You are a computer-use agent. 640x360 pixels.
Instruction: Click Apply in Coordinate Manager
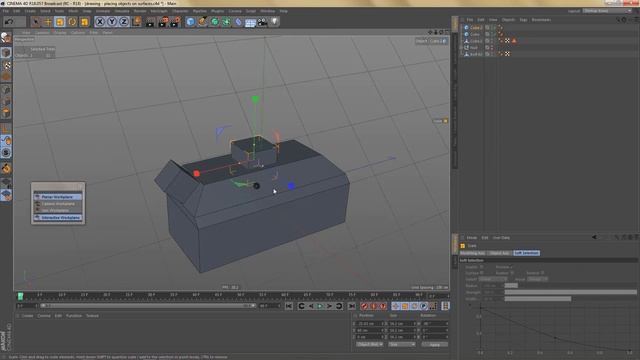tap(435, 344)
